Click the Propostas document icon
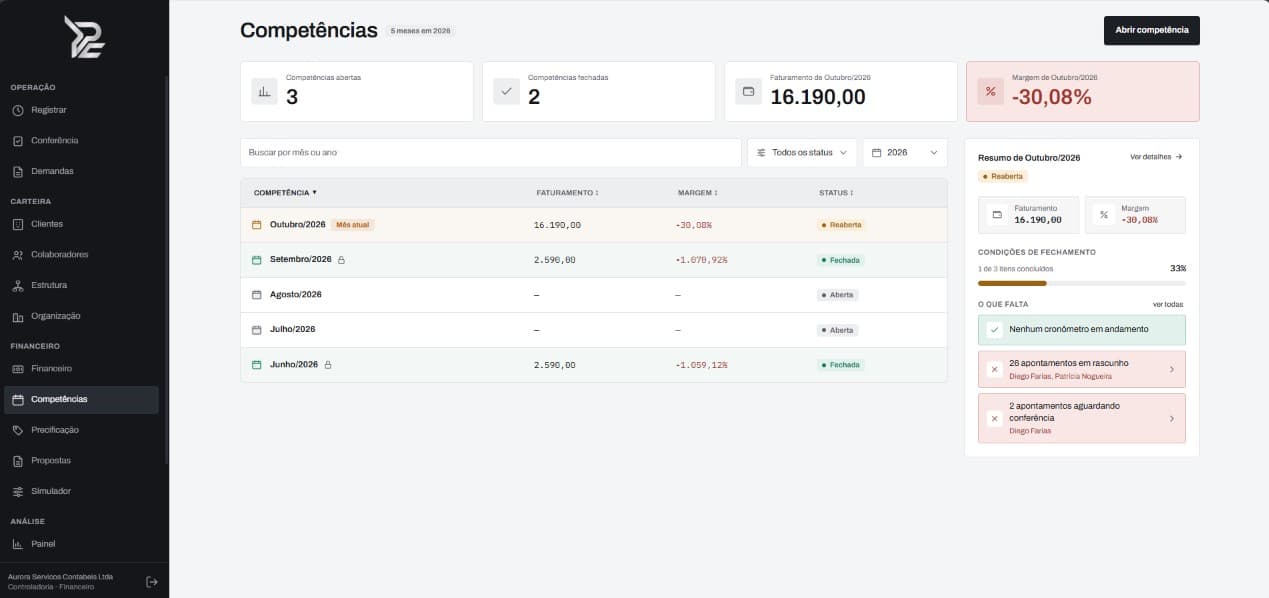 pyautogui.click(x=18, y=461)
